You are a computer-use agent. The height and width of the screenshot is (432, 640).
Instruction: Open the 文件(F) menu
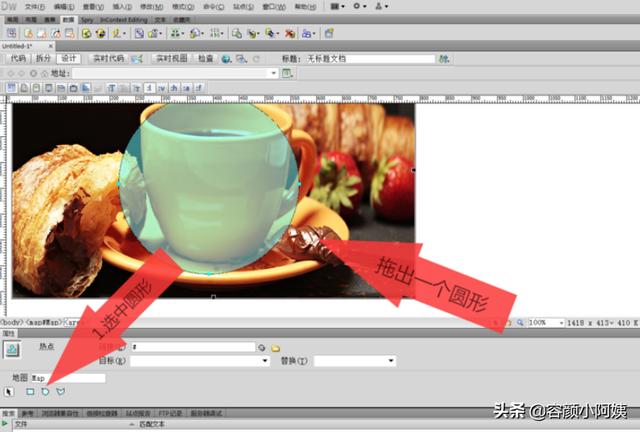(35, 7)
